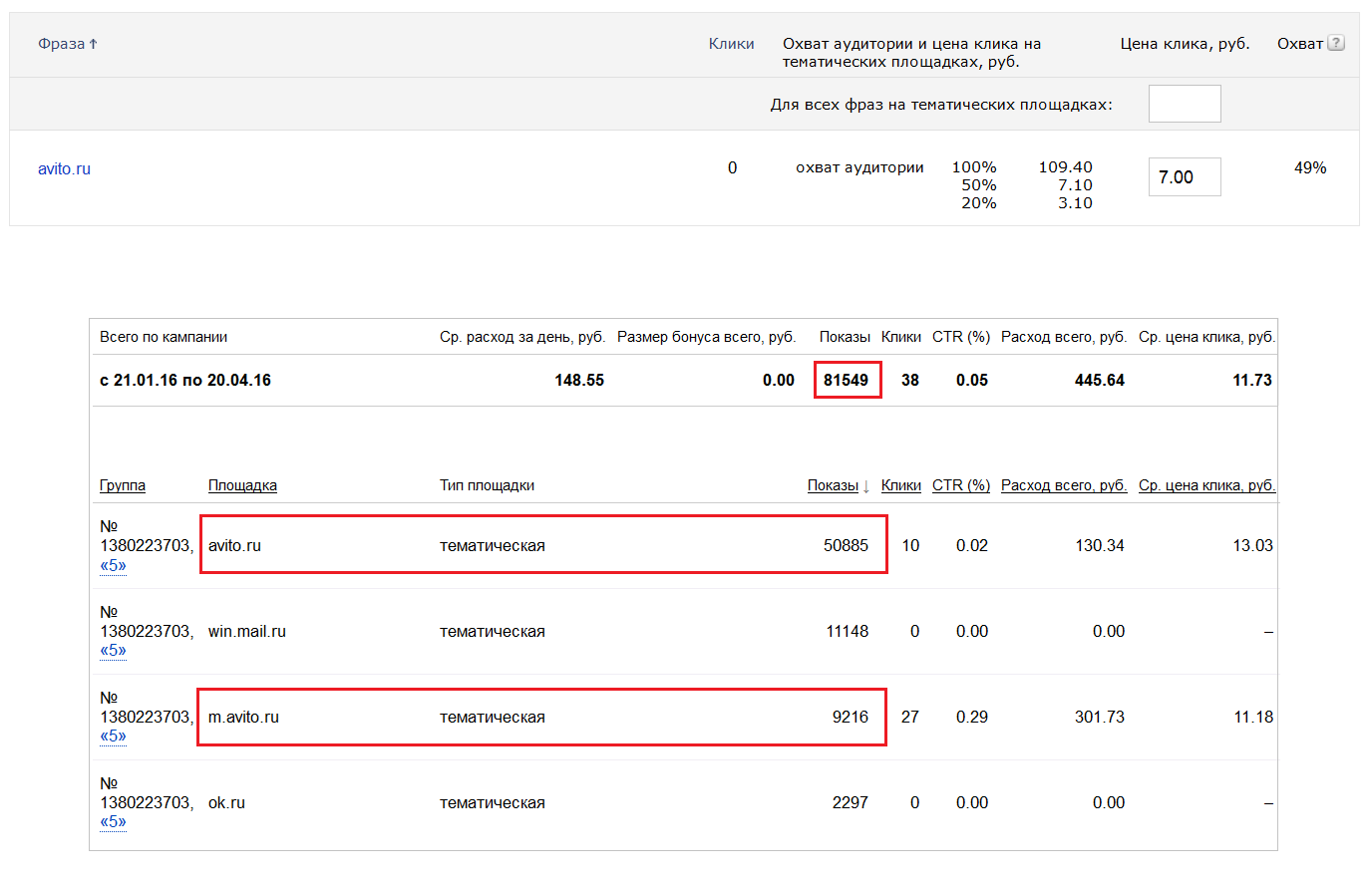
Task: Select the m.avito.ru site name
Action: pos(243,718)
